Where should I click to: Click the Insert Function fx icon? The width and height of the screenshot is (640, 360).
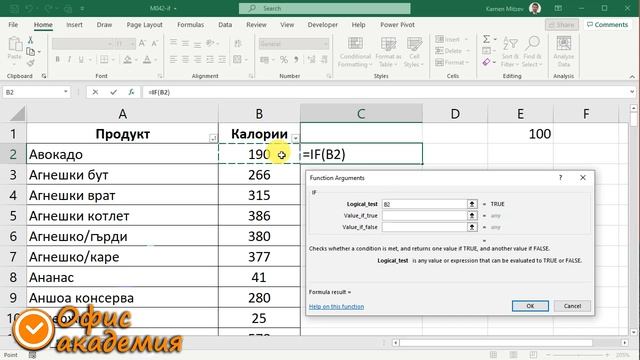coord(131,92)
